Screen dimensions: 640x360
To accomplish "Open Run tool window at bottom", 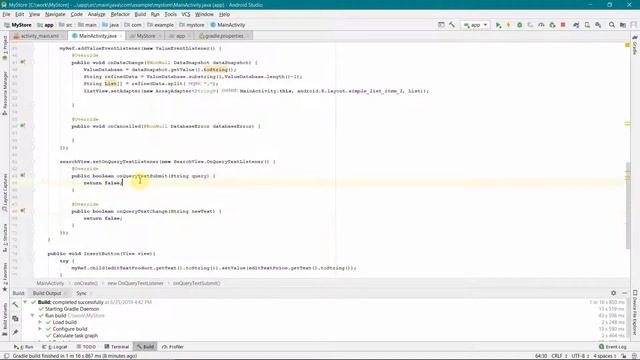I will coord(24,347).
